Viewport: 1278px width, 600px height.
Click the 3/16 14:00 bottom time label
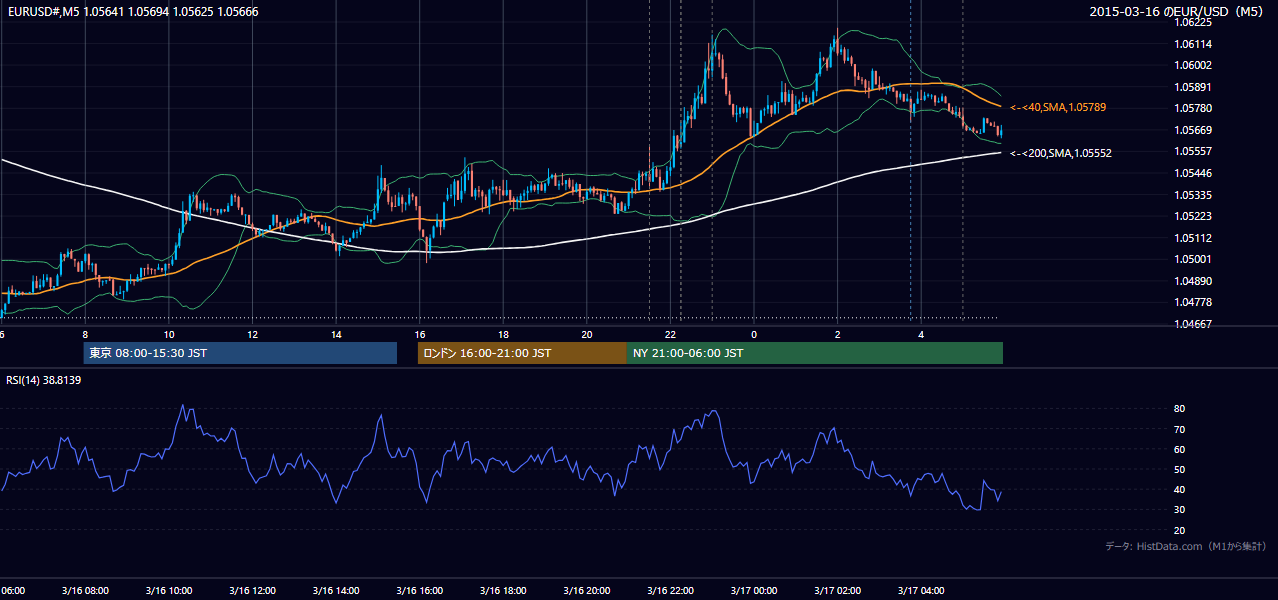tap(335, 591)
